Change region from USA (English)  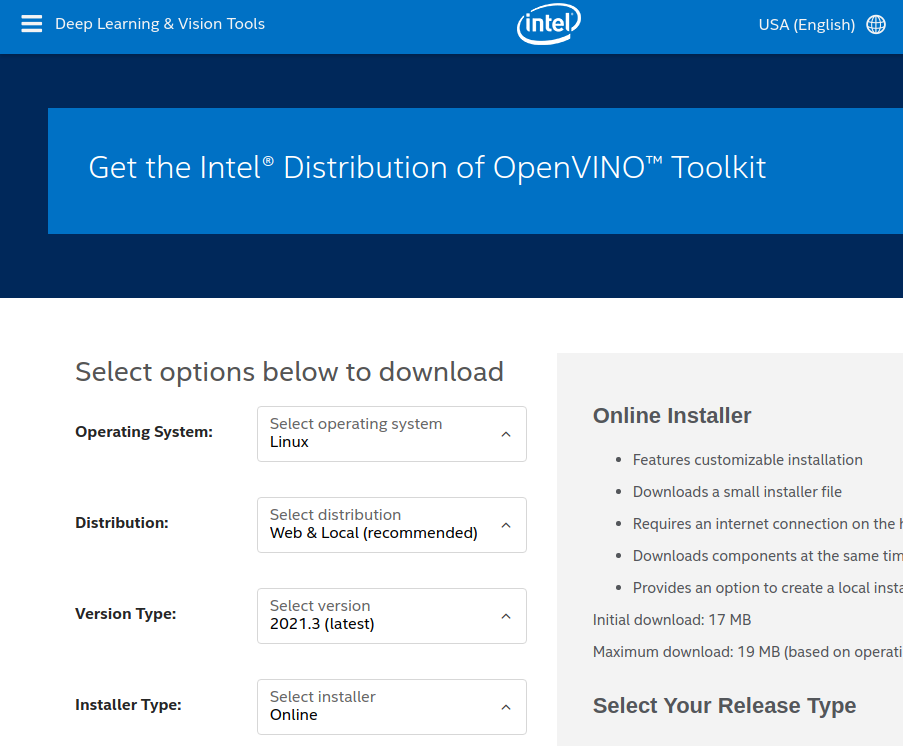click(806, 25)
